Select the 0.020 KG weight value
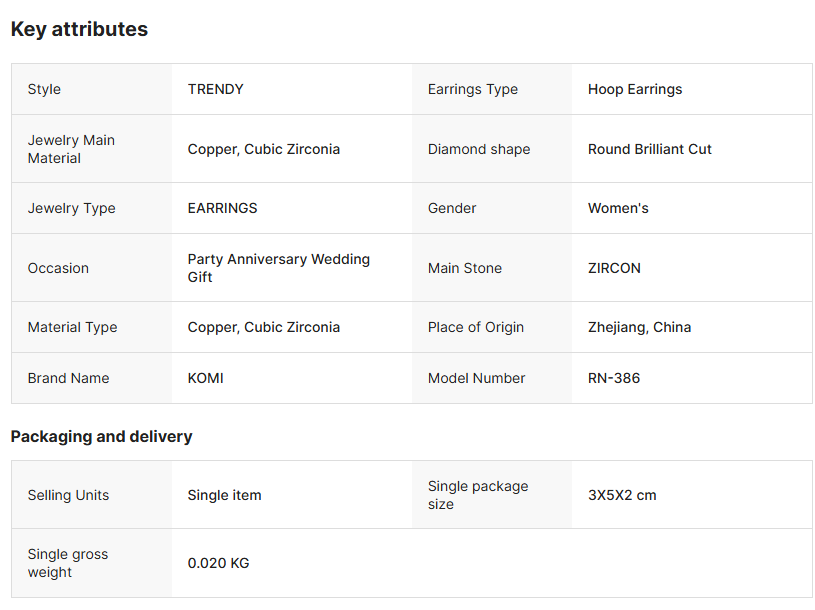The width and height of the screenshot is (815, 610). 218,563
